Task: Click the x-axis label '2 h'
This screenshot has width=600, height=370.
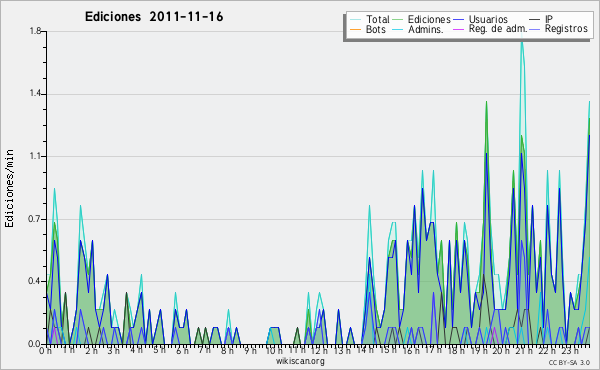Action: (91, 351)
